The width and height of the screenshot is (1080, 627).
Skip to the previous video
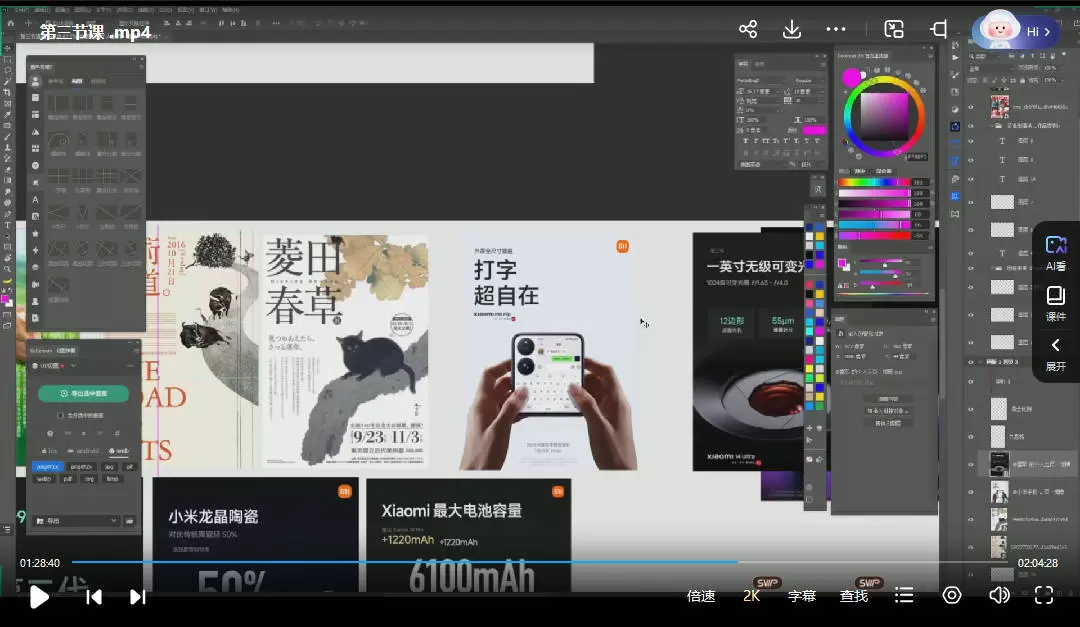pos(94,597)
